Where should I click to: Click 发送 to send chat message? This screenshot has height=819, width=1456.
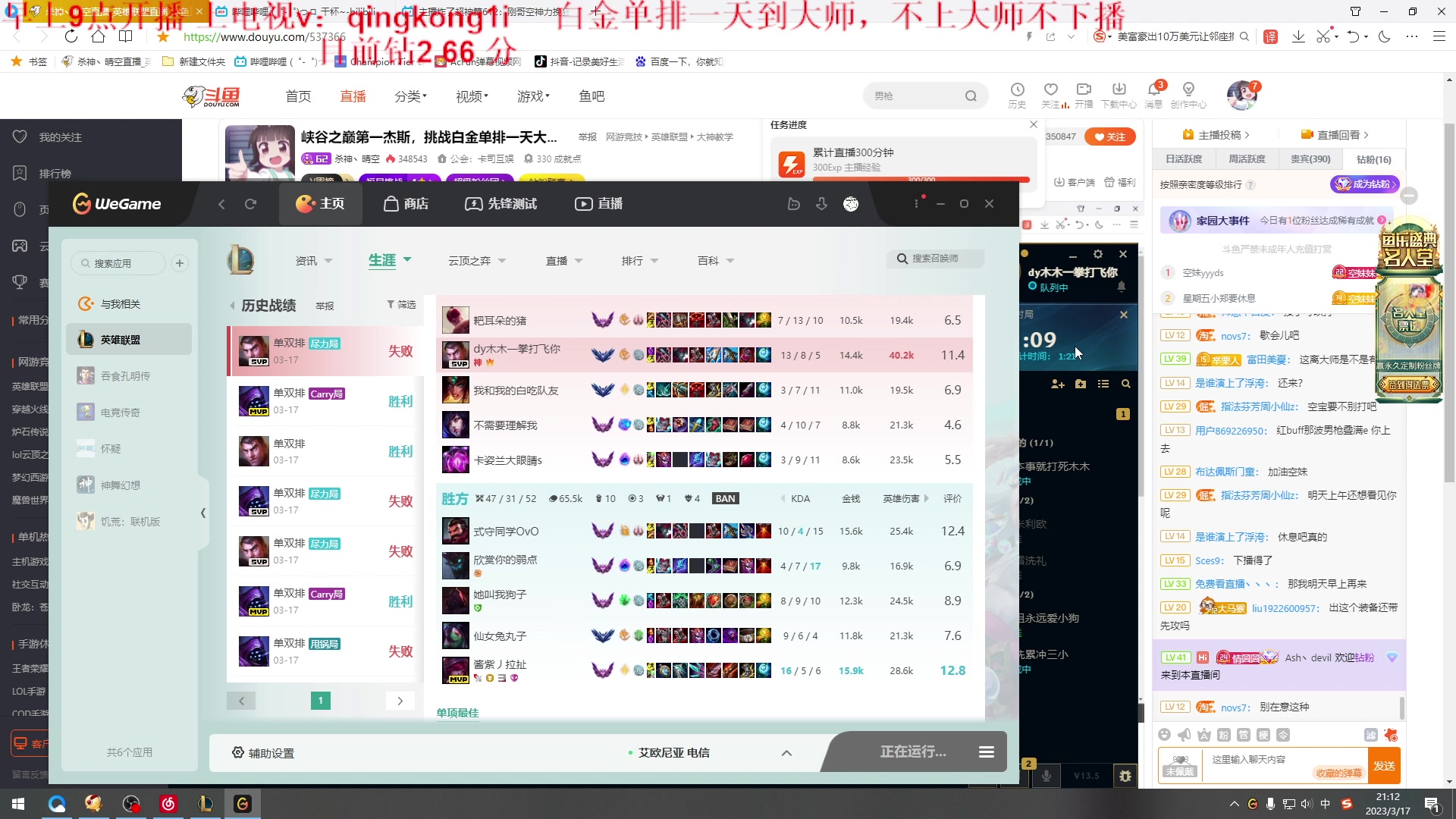click(x=1384, y=766)
